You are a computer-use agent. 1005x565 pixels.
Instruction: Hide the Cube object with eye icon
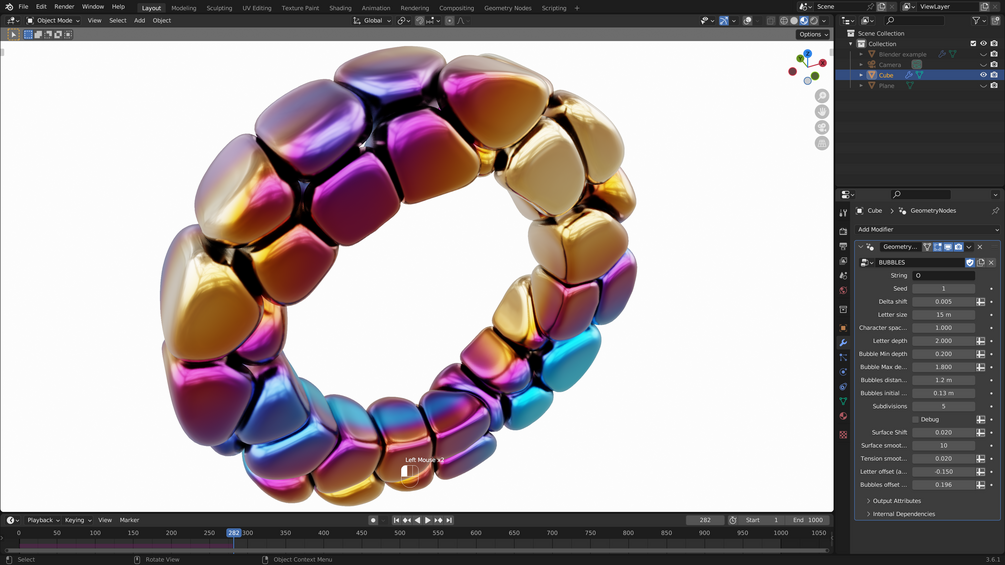[x=983, y=75]
